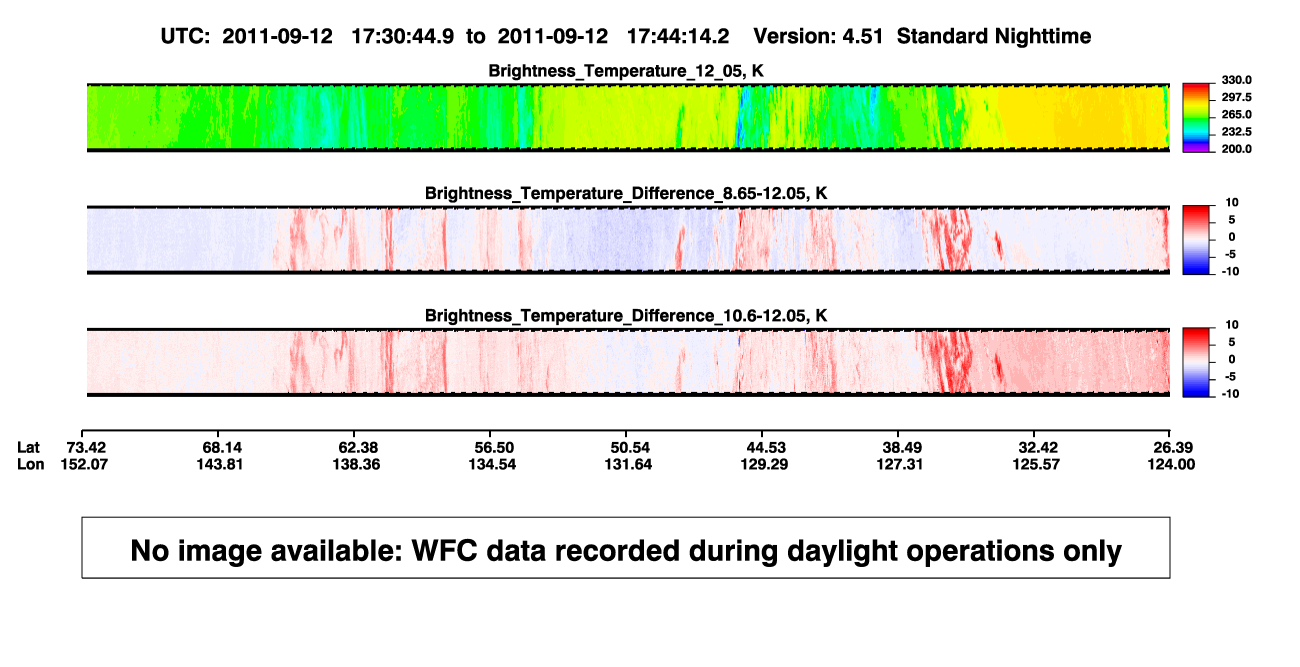
Task: Click longitude value 152.07
Action: coord(87,465)
